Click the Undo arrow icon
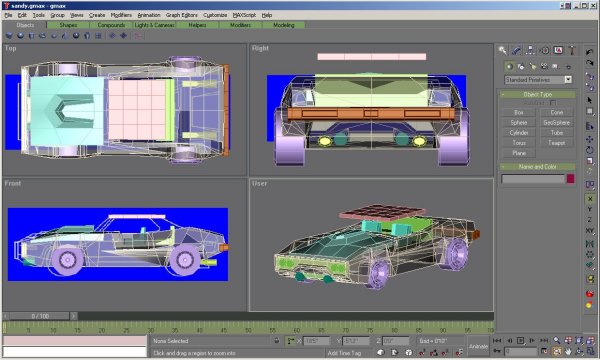This screenshot has width=600, height=360. point(590,52)
